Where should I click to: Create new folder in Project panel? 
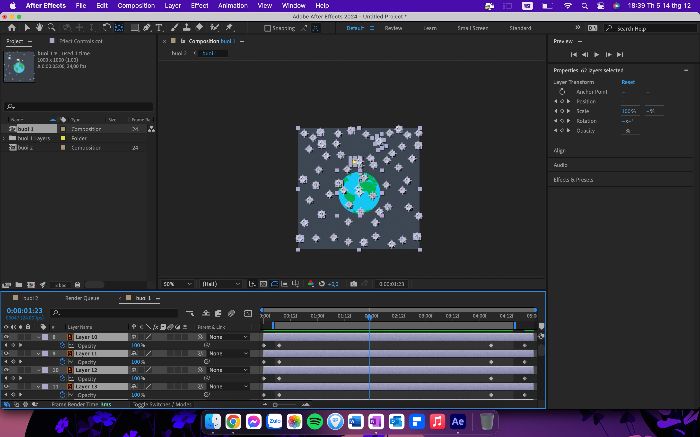pos(19,285)
